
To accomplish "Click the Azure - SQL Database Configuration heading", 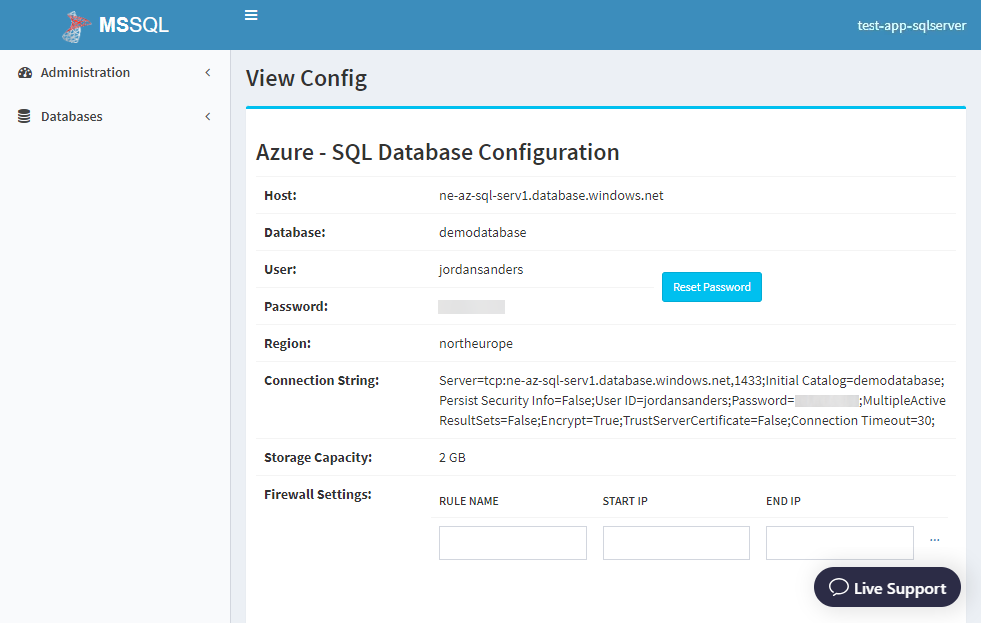I will (x=437, y=153).
